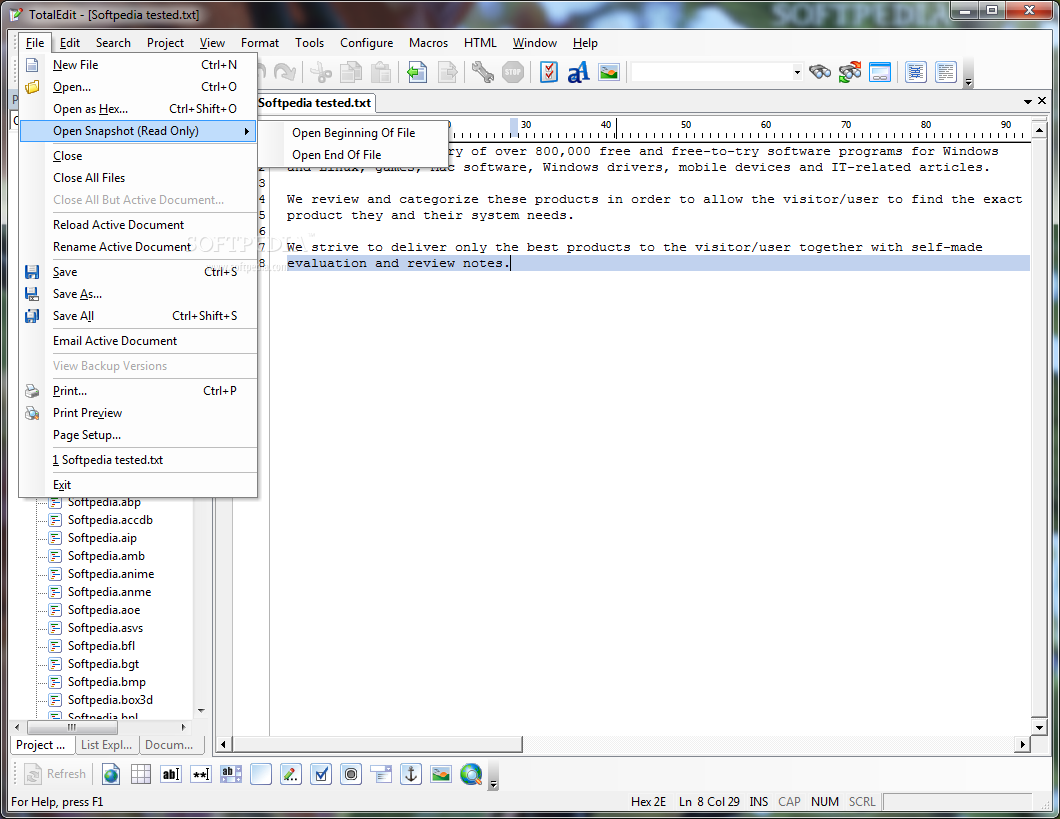The image size is (1060, 819).
Task: Insert a checkbox using the checkbox icon
Action: [321, 774]
